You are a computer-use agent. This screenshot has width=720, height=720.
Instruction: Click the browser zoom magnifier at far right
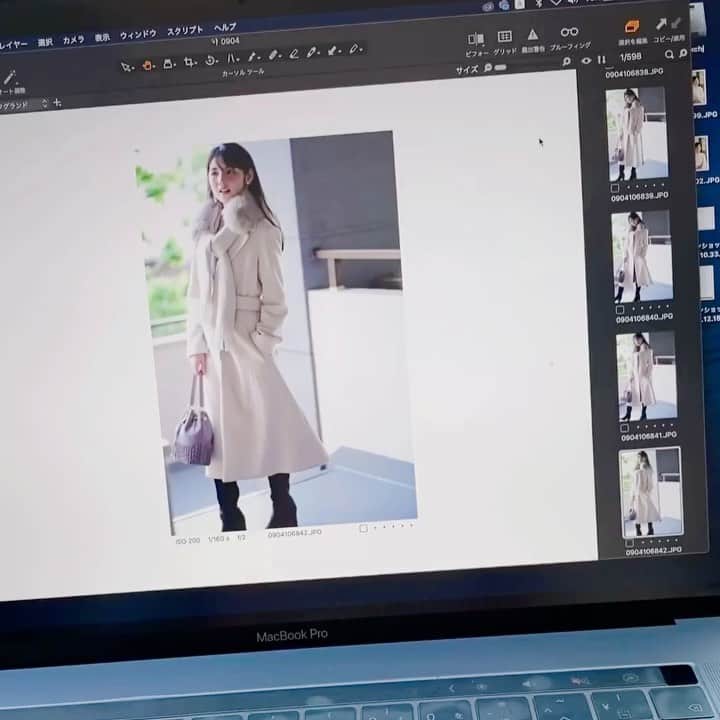click(x=683, y=53)
